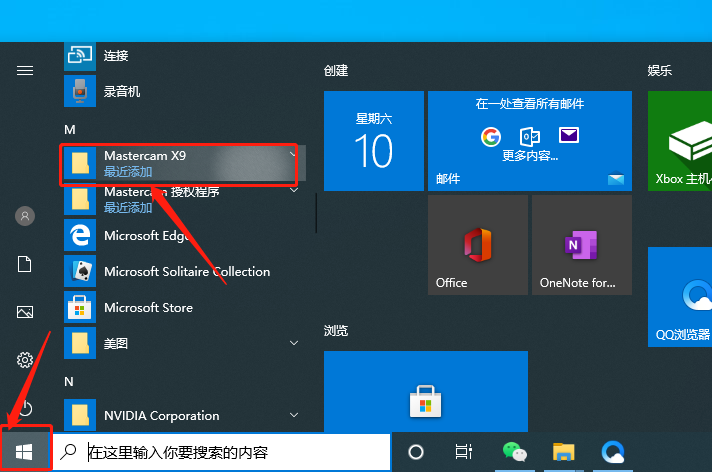Click the 浏览 tile group header
The height and width of the screenshot is (472, 712).
pyautogui.click(x=336, y=331)
